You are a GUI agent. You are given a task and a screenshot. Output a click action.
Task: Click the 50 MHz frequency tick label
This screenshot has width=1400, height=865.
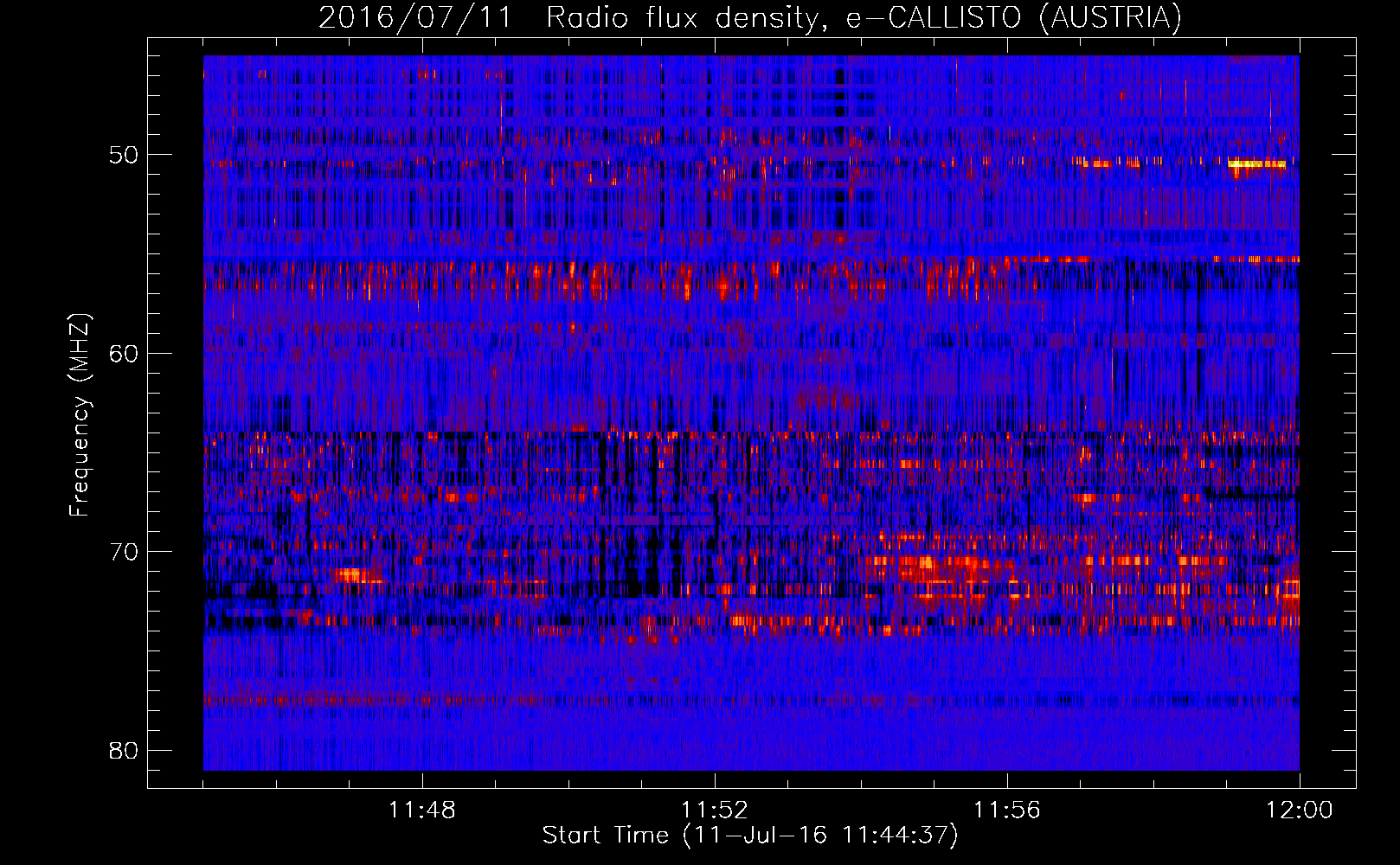124,155
